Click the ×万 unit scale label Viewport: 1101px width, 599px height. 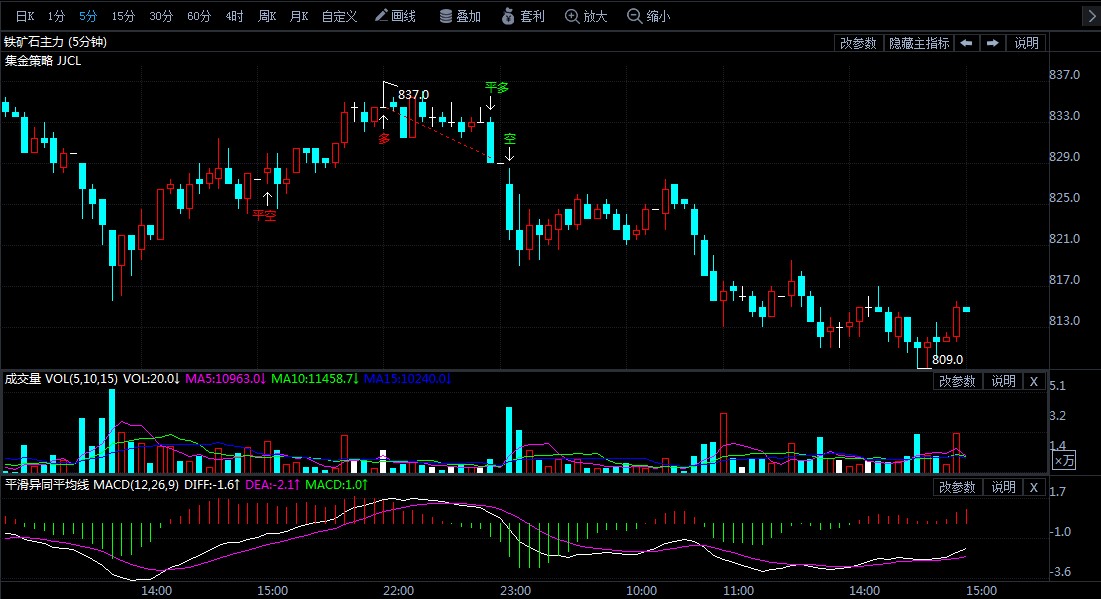click(x=1064, y=461)
